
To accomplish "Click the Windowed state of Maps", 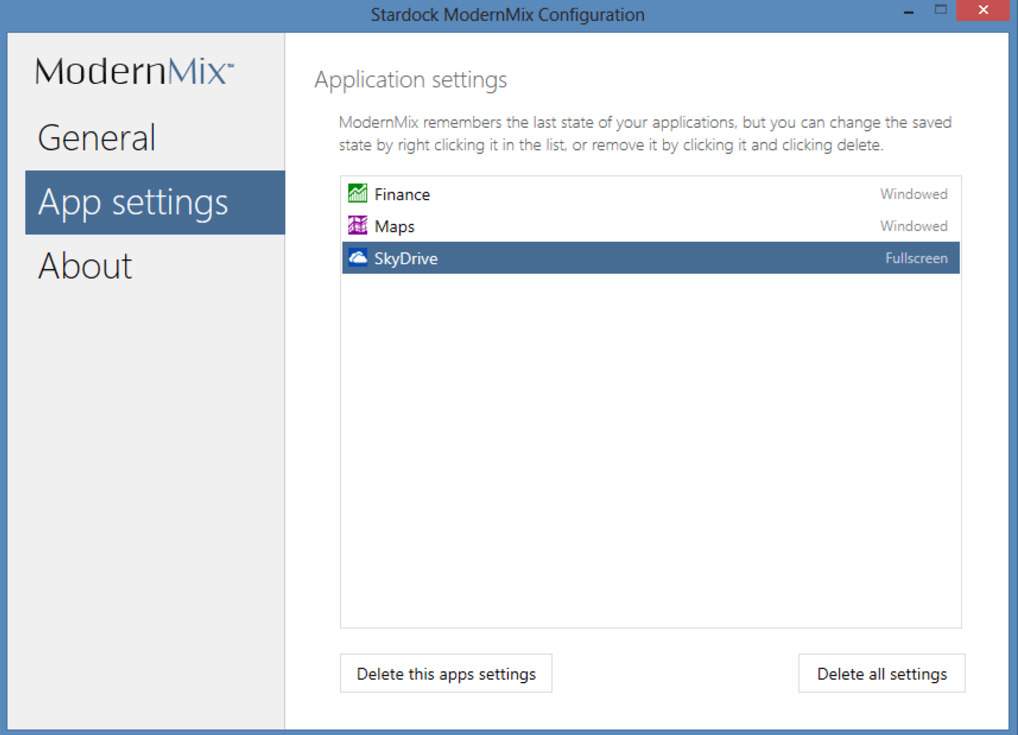I will [x=913, y=226].
